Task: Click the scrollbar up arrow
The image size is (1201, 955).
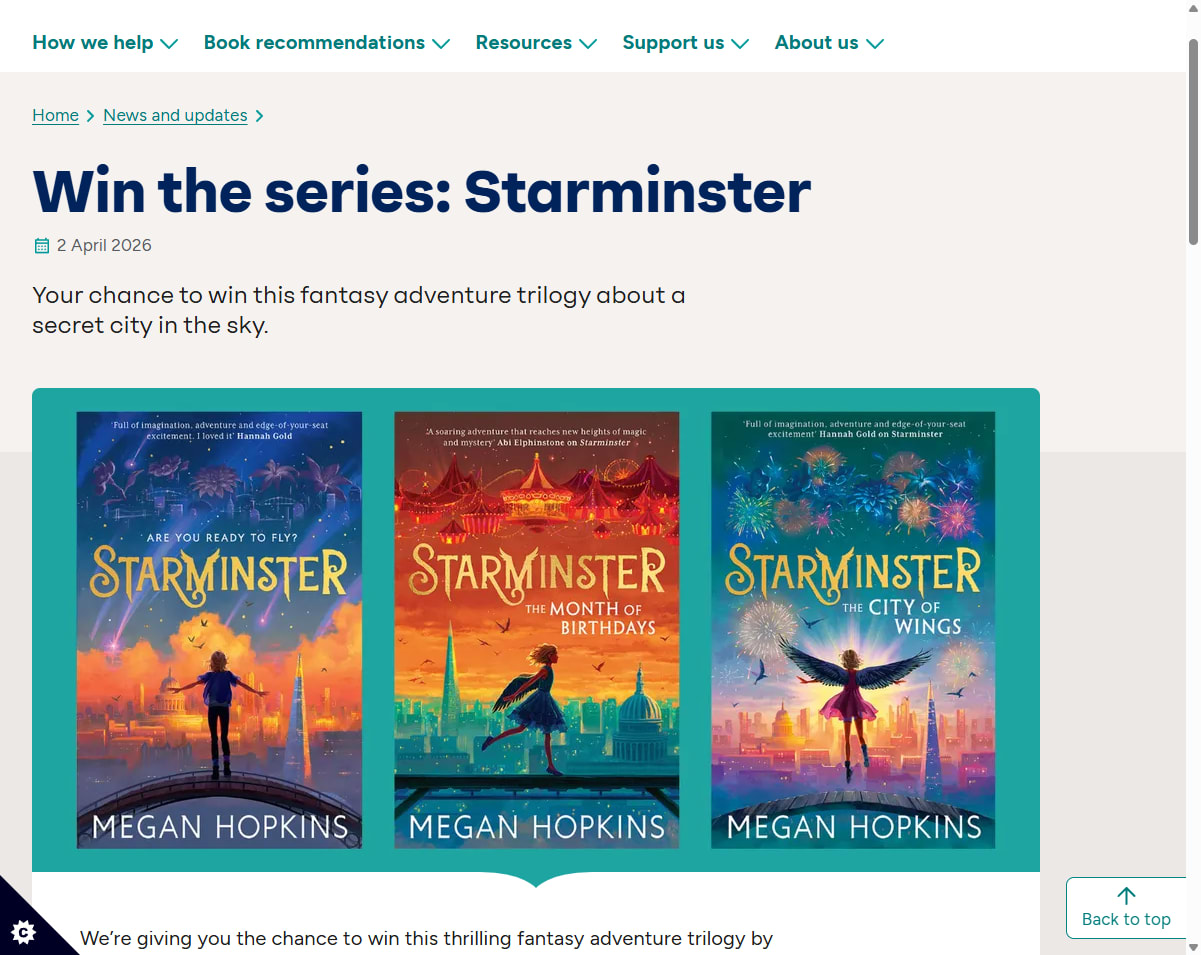Action: (1193, 8)
